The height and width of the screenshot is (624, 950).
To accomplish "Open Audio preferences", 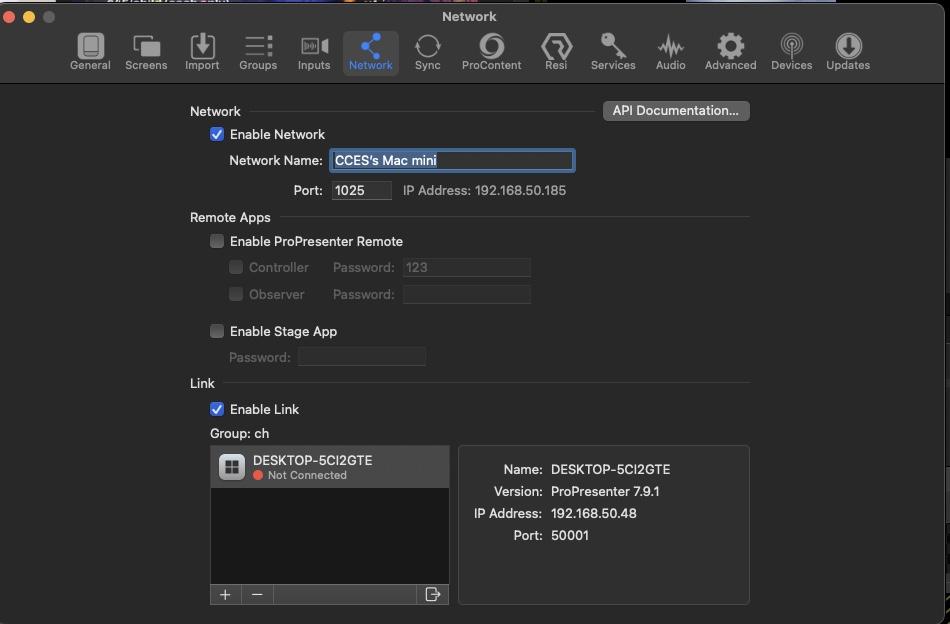I will click(x=670, y=52).
